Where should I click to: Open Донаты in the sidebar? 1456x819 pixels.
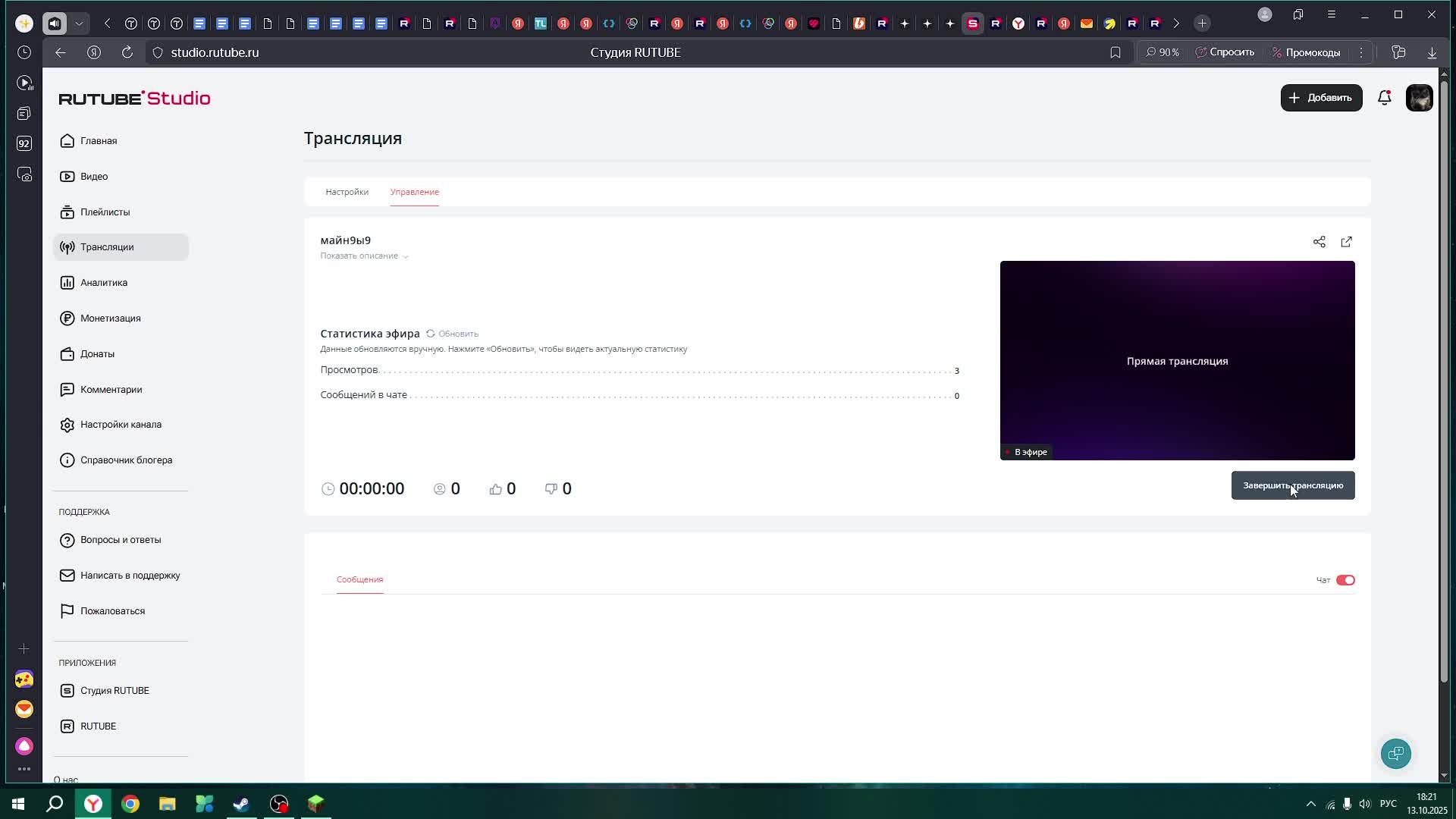point(97,354)
